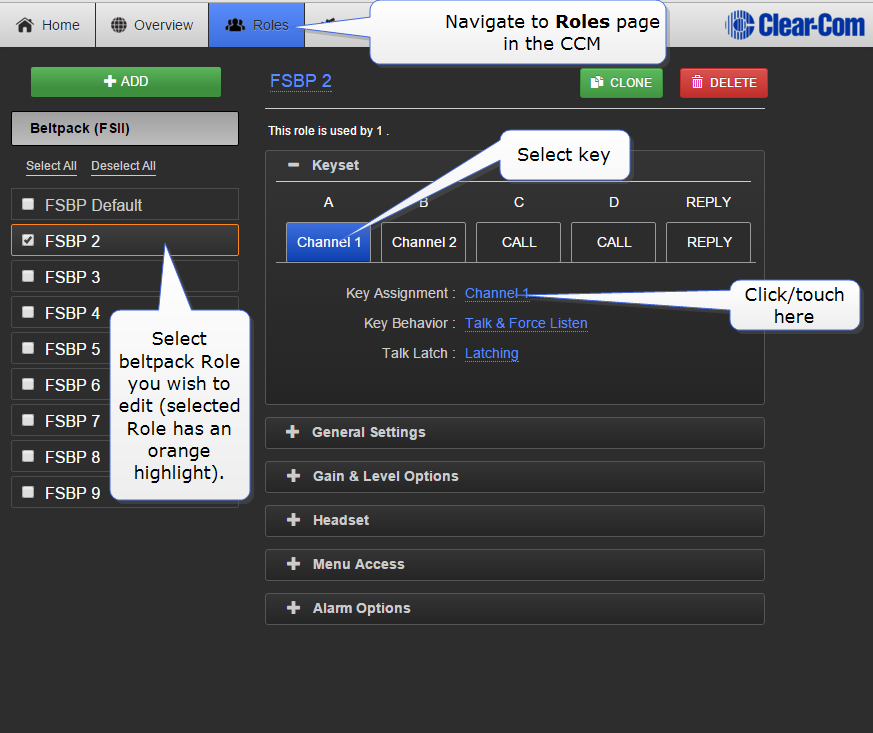Click the people icon on Roles tab

point(235,25)
